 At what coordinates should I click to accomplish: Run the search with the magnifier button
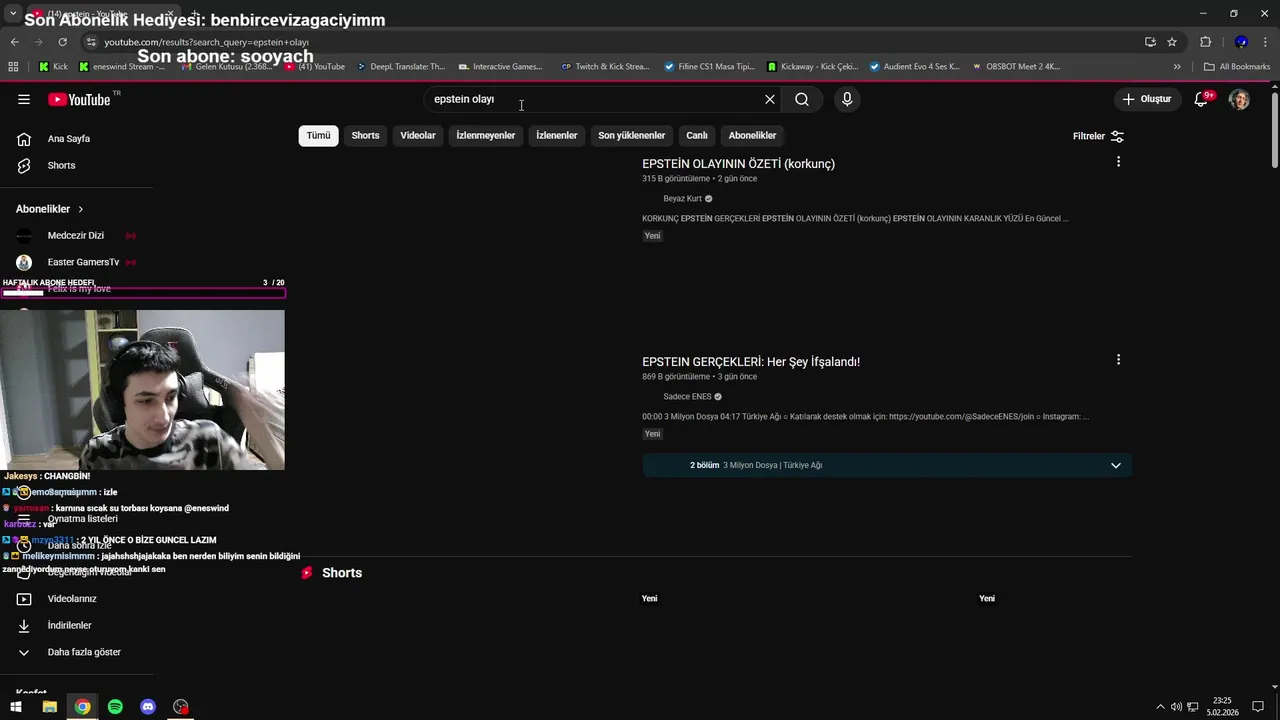coord(802,99)
